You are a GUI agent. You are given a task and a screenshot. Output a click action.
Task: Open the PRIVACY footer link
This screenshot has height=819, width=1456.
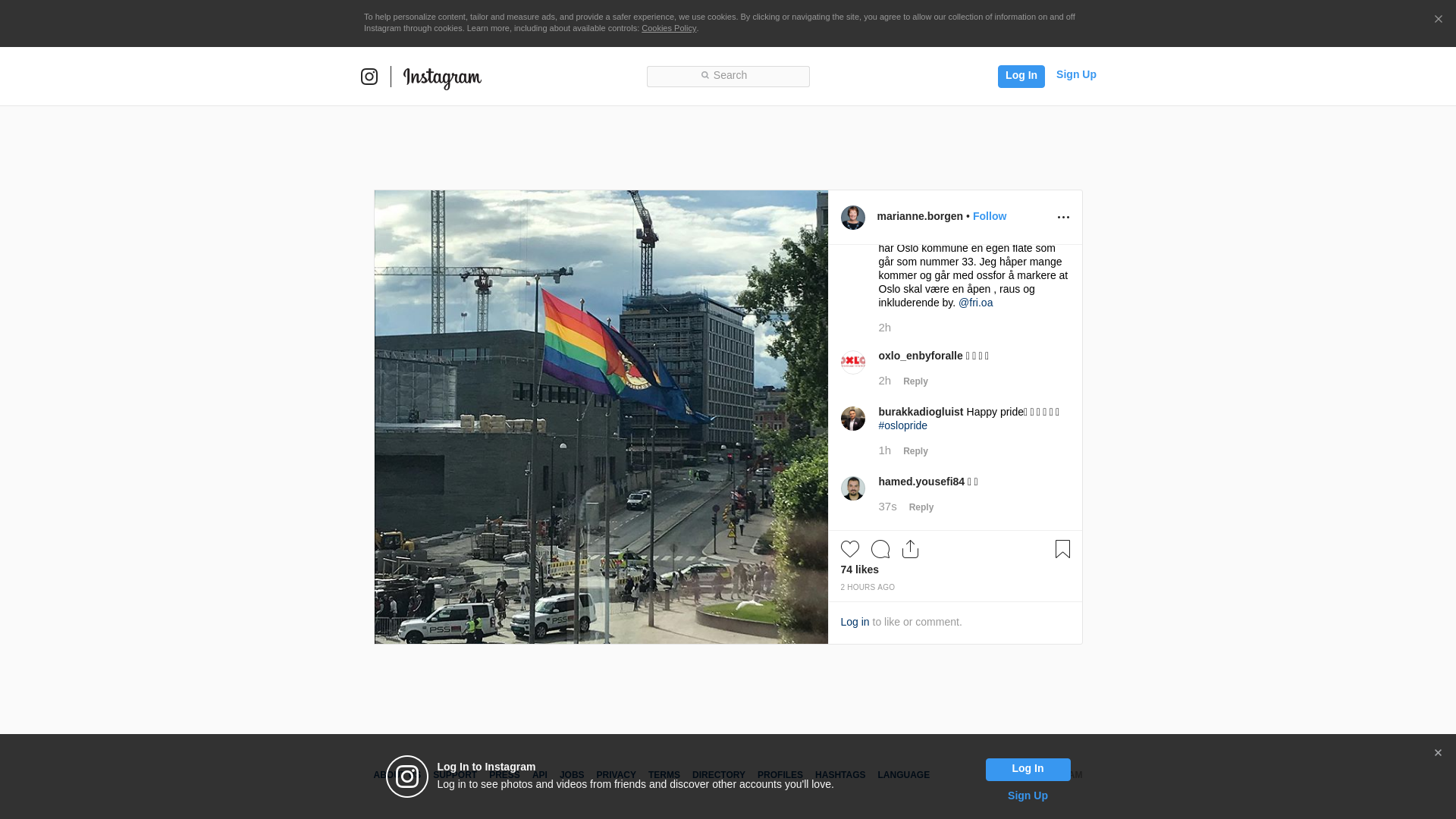tap(616, 775)
